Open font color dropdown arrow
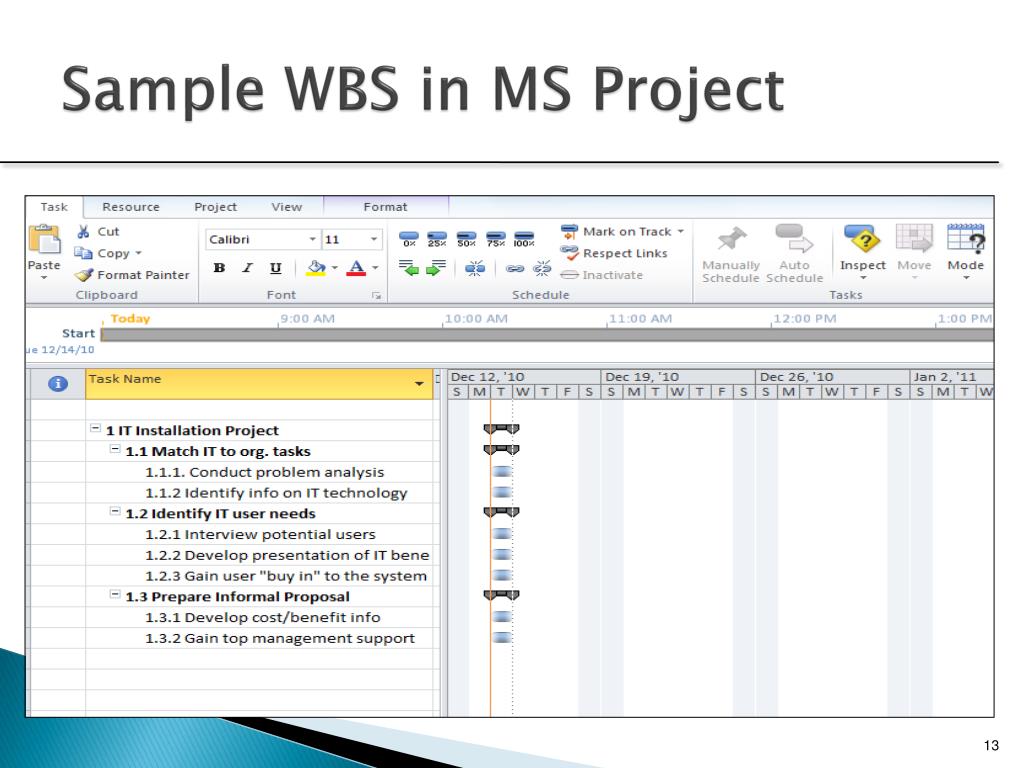Image resolution: width=1024 pixels, height=768 pixels. coord(375,268)
